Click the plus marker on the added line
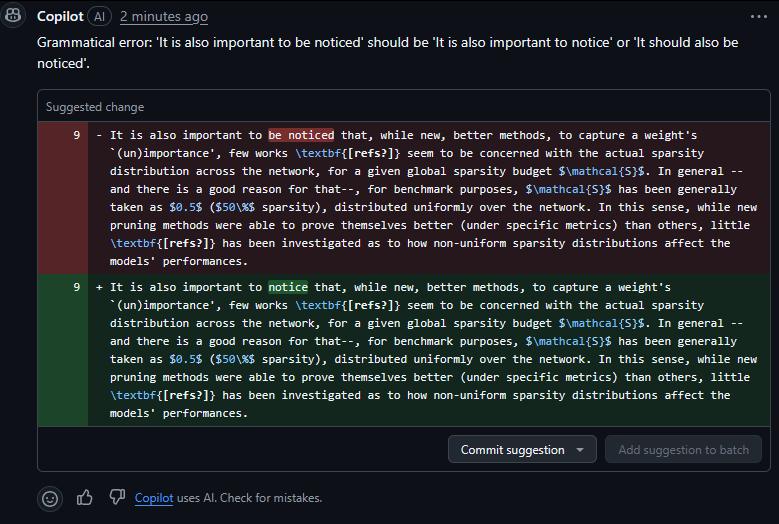This screenshot has height=524, width=779. 99,287
